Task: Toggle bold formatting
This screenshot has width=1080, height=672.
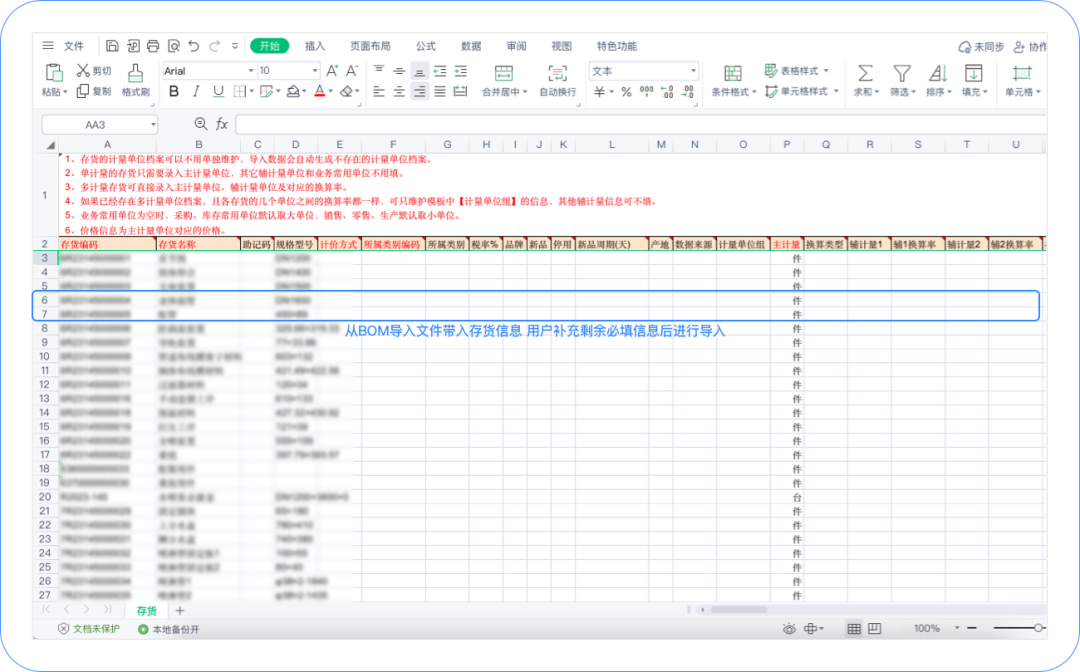Action: coord(173,92)
